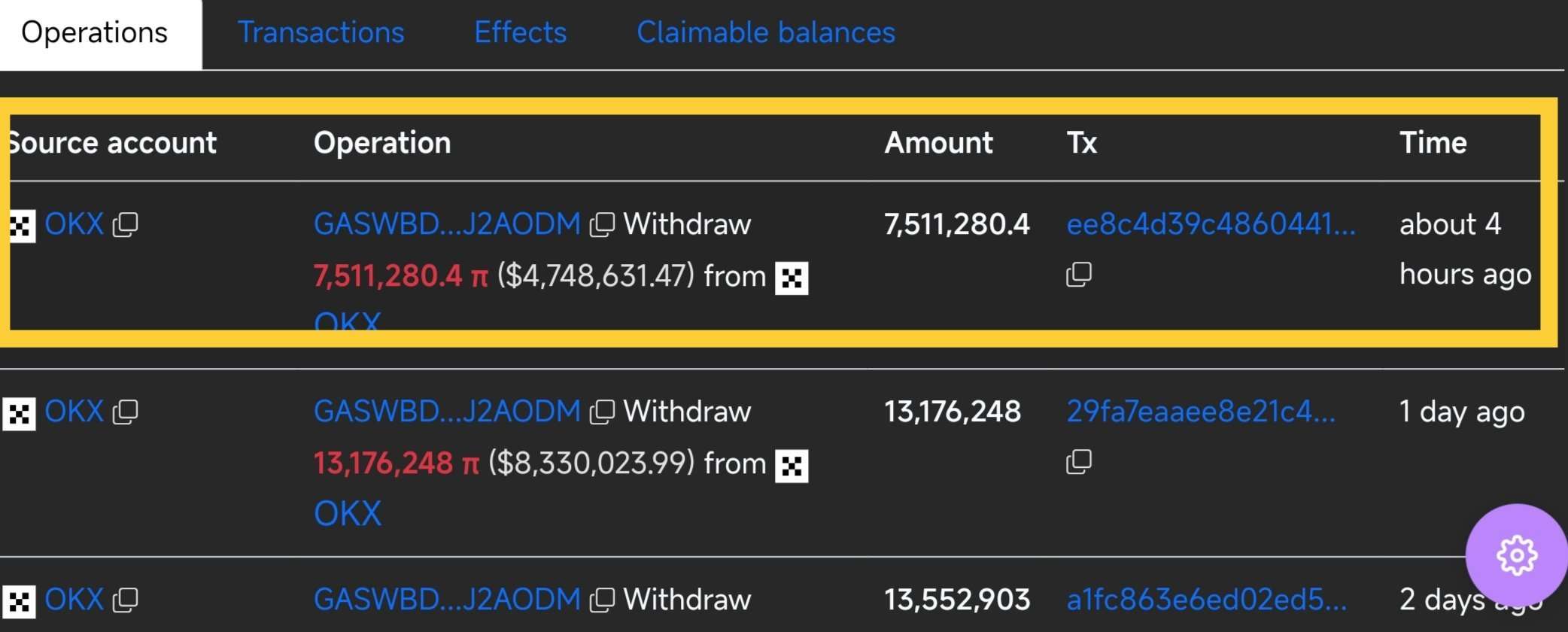Switch to the Transactions tab

321,32
